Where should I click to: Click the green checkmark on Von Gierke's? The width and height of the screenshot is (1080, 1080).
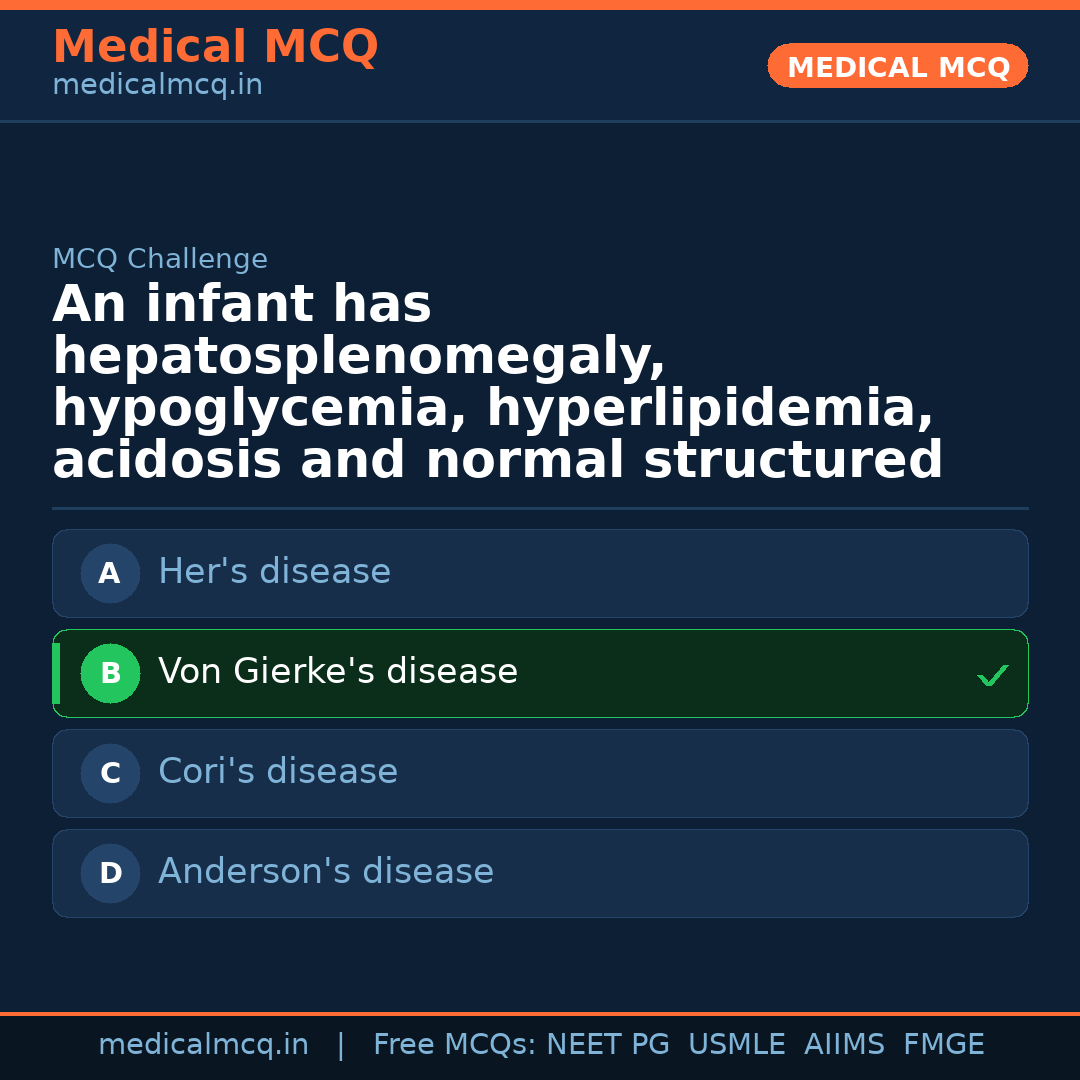[x=992, y=676]
